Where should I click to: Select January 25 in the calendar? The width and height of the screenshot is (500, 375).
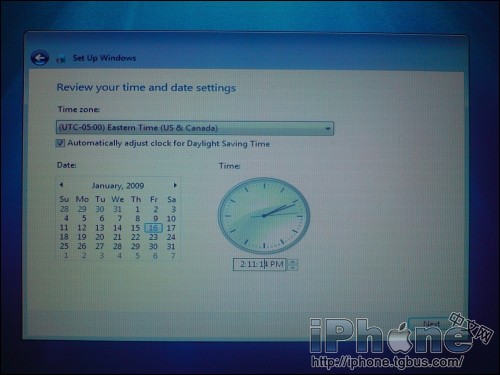click(64, 246)
